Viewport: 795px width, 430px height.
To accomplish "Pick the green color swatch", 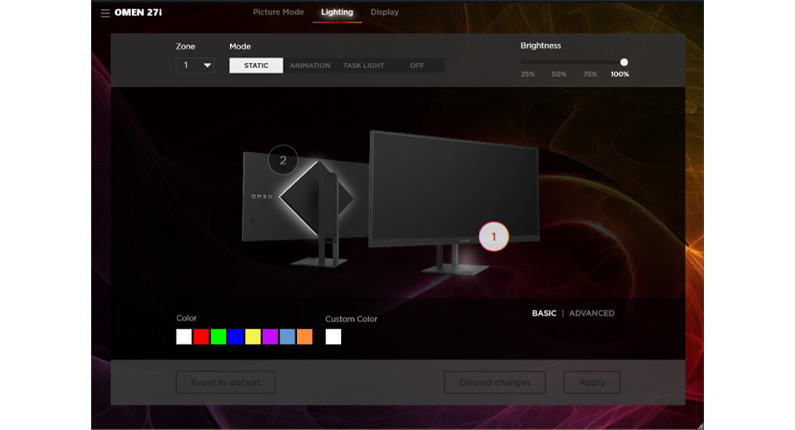I will pyautogui.click(x=219, y=337).
